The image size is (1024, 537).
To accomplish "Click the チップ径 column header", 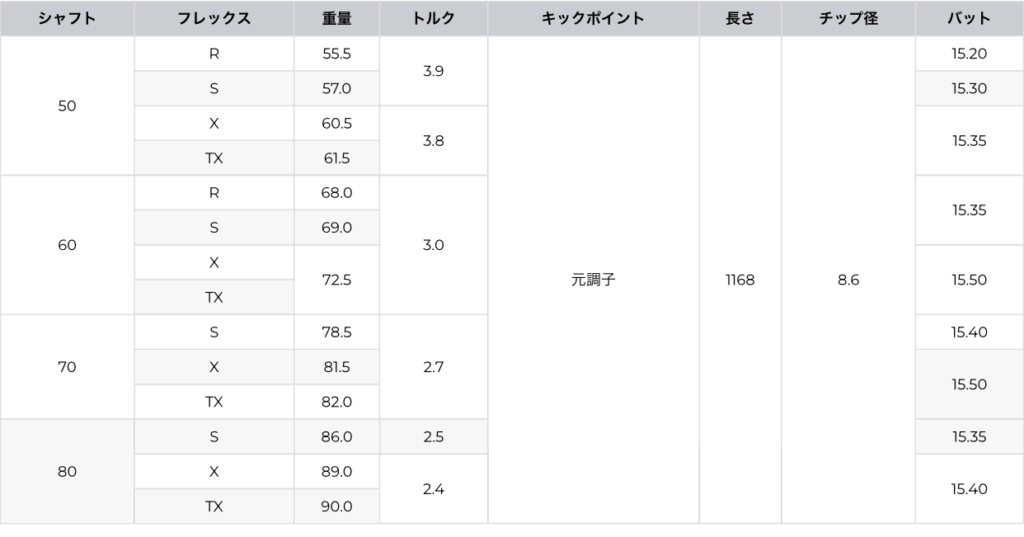I will tap(848, 19).
